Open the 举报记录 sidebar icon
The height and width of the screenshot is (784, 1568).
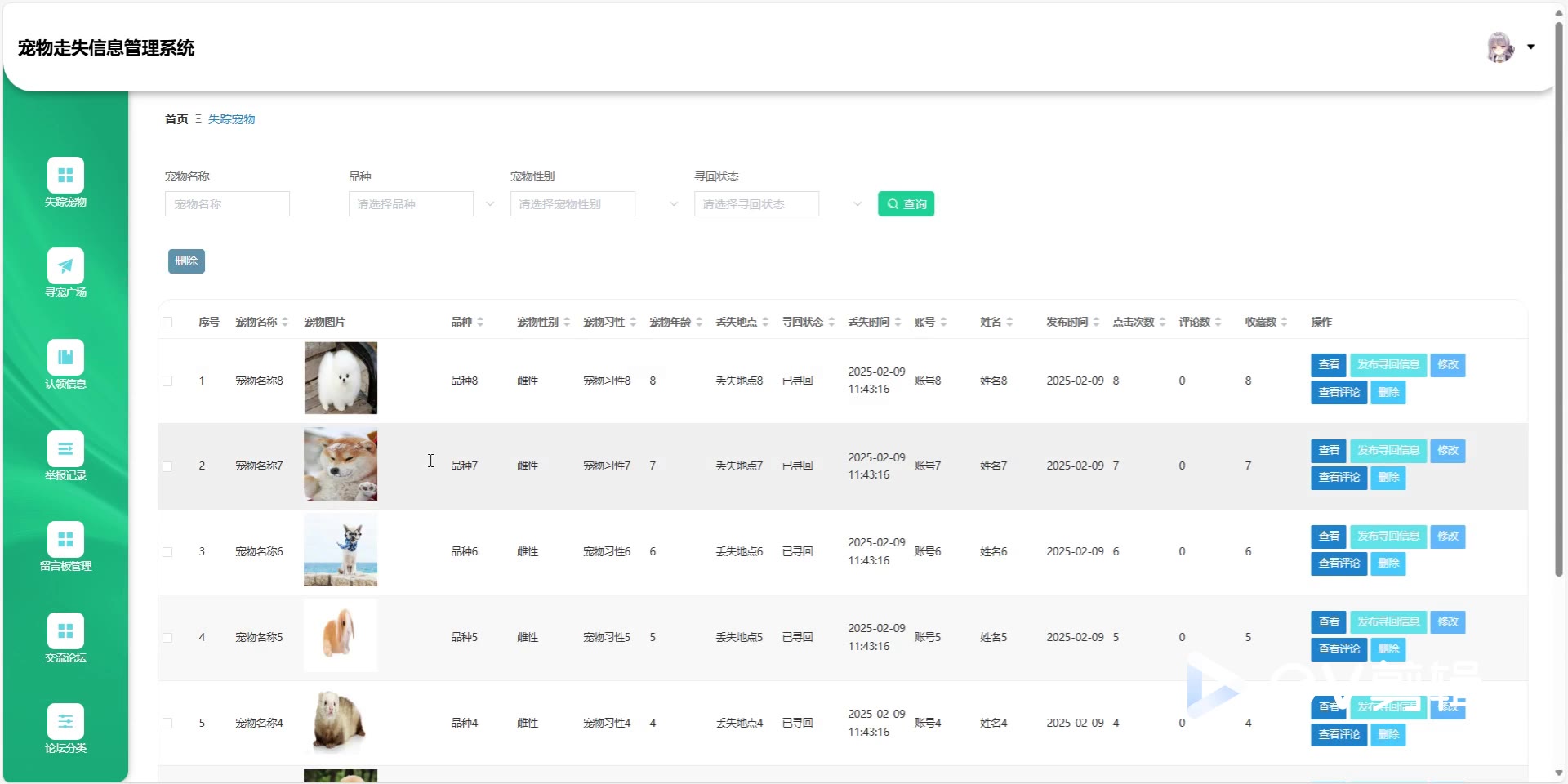tap(65, 448)
